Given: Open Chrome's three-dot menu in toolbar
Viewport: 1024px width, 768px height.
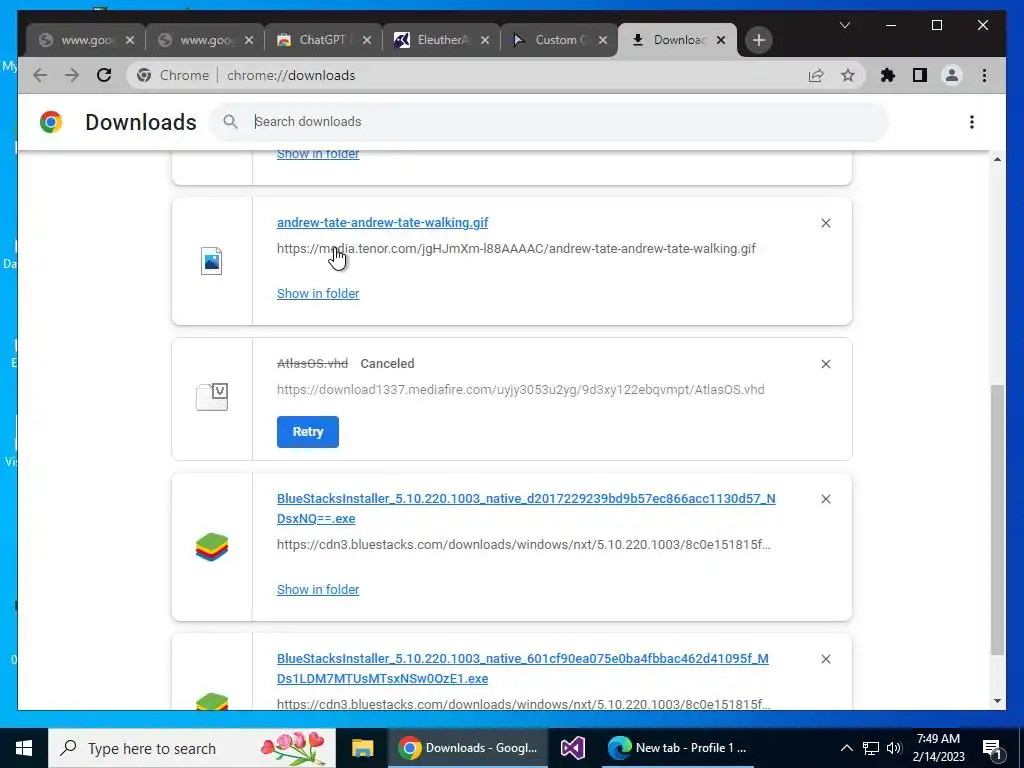Looking at the screenshot, I should [x=984, y=76].
